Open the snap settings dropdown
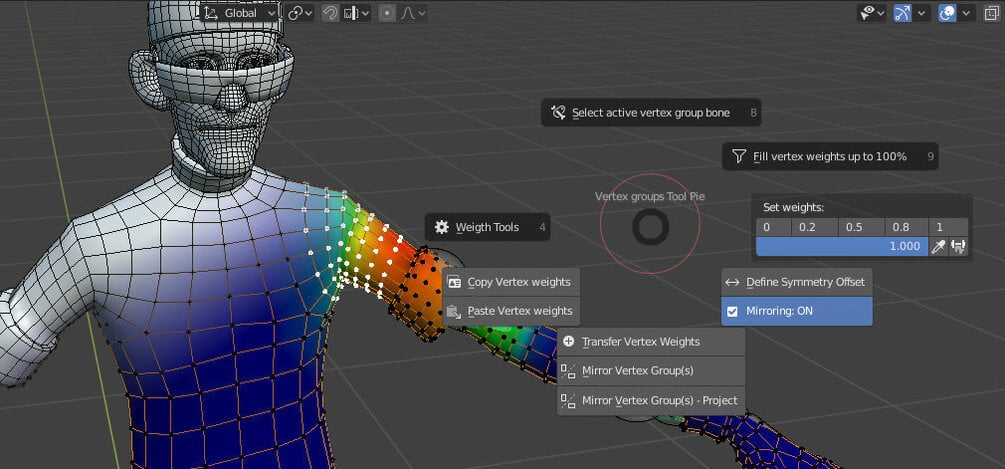1005x469 pixels. coord(356,13)
